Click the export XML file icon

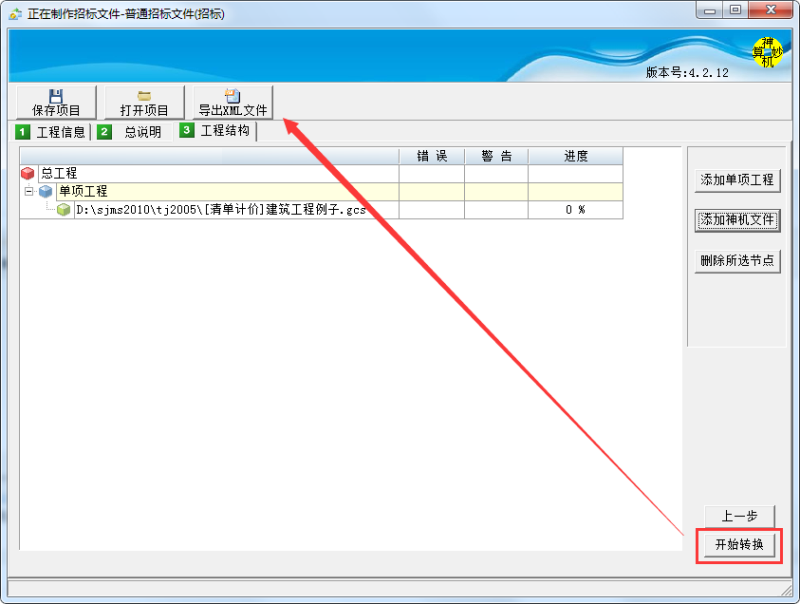tap(232, 95)
